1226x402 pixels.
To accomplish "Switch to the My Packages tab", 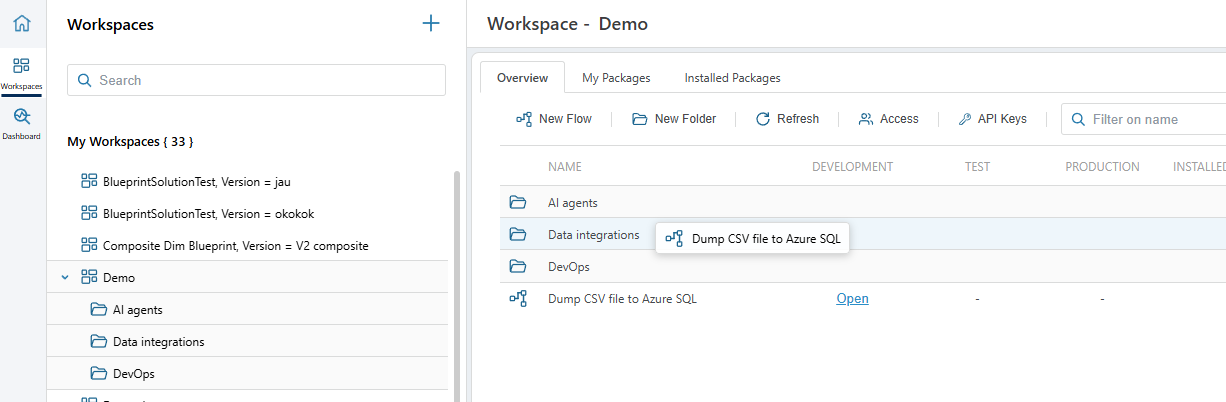I will pos(616,78).
